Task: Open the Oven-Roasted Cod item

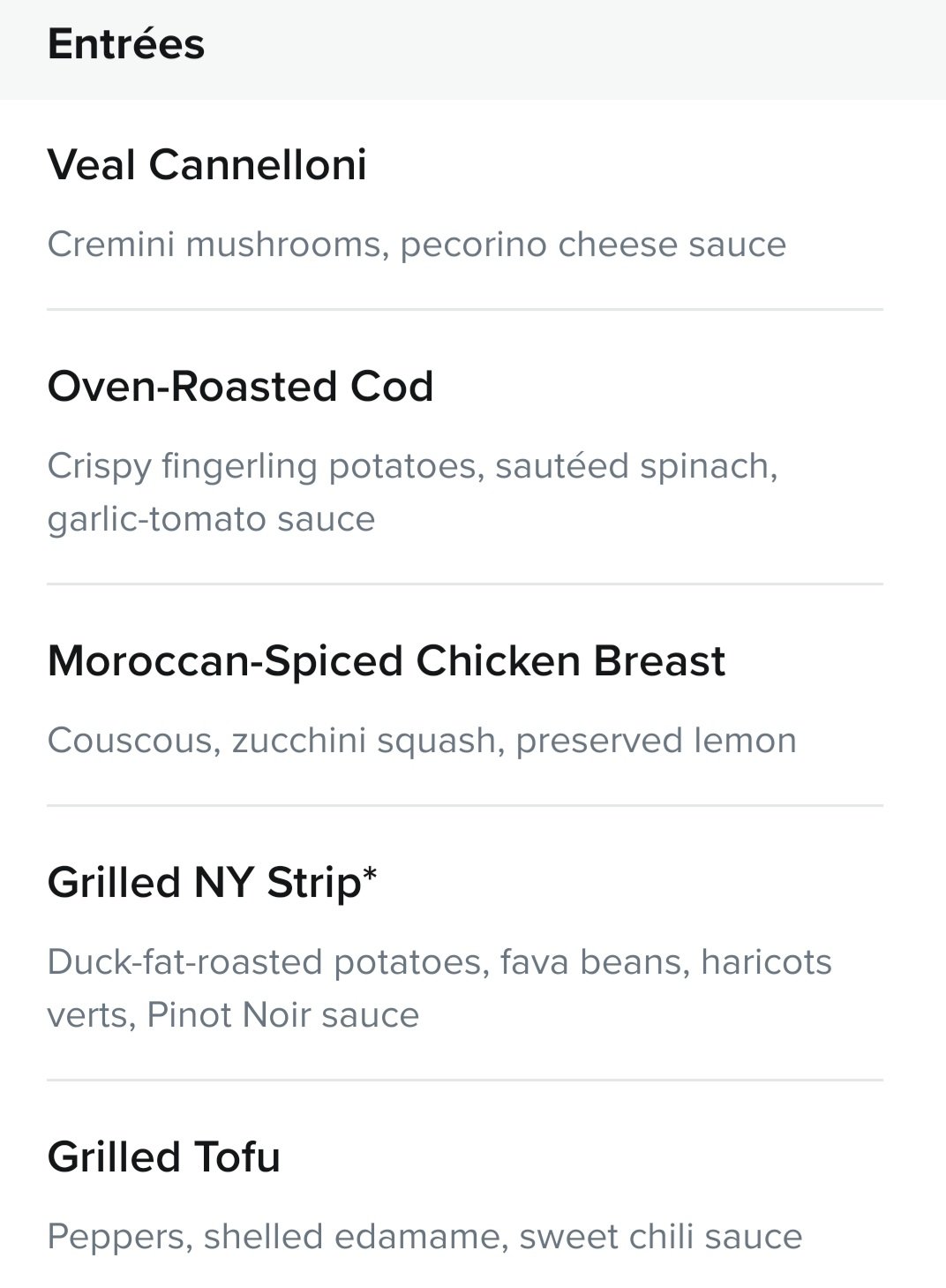Action: click(x=465, y=448)
